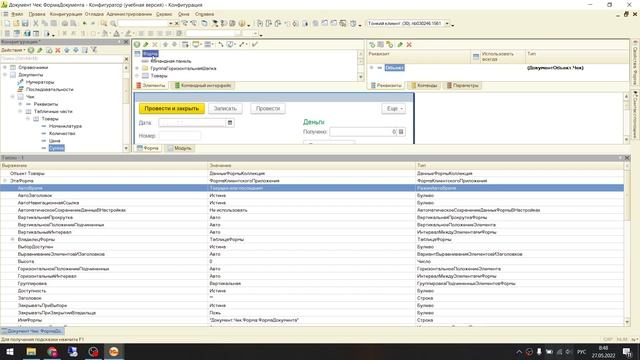Select Товары element in form elements tree
The image size is (640, 360).
click(159, 76)
